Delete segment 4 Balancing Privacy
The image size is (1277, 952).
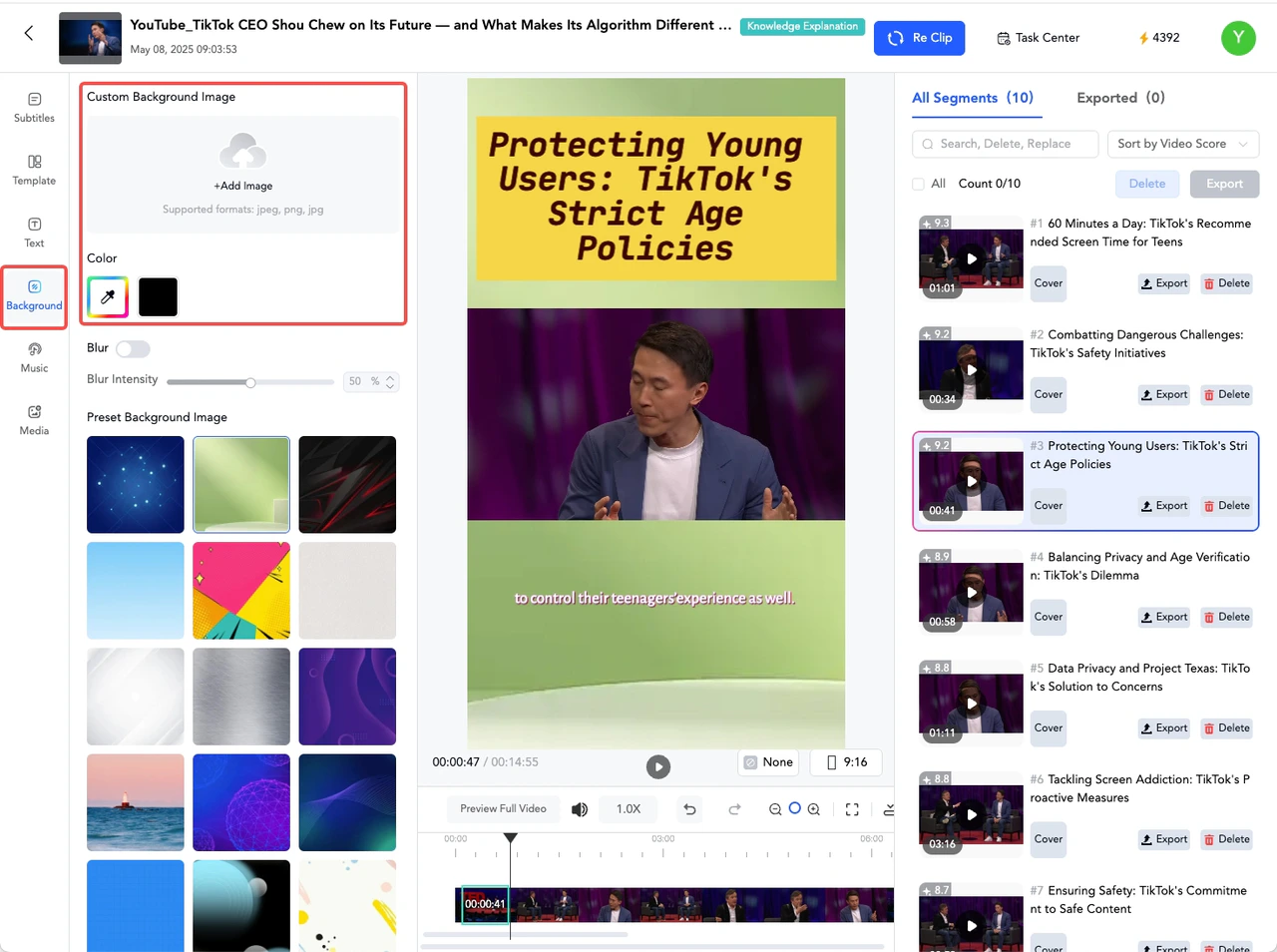1227,617
